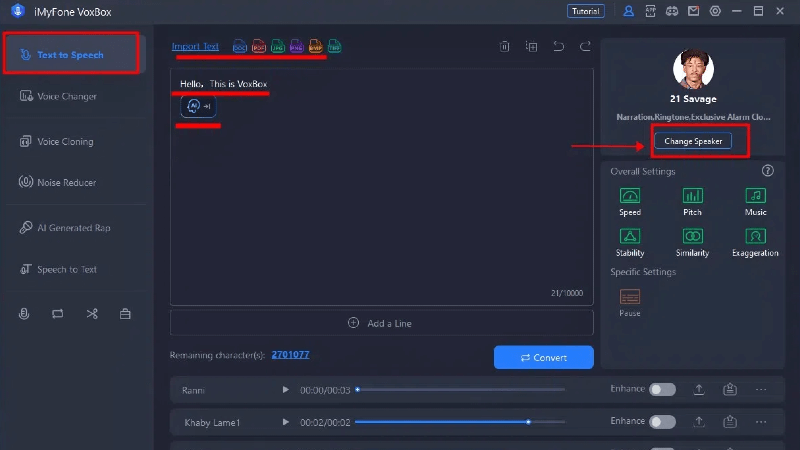The height and width of the screenshot is (450, 800).
Task: Open the user account icon
Action: pyautogui.click(x=629, y=11)
